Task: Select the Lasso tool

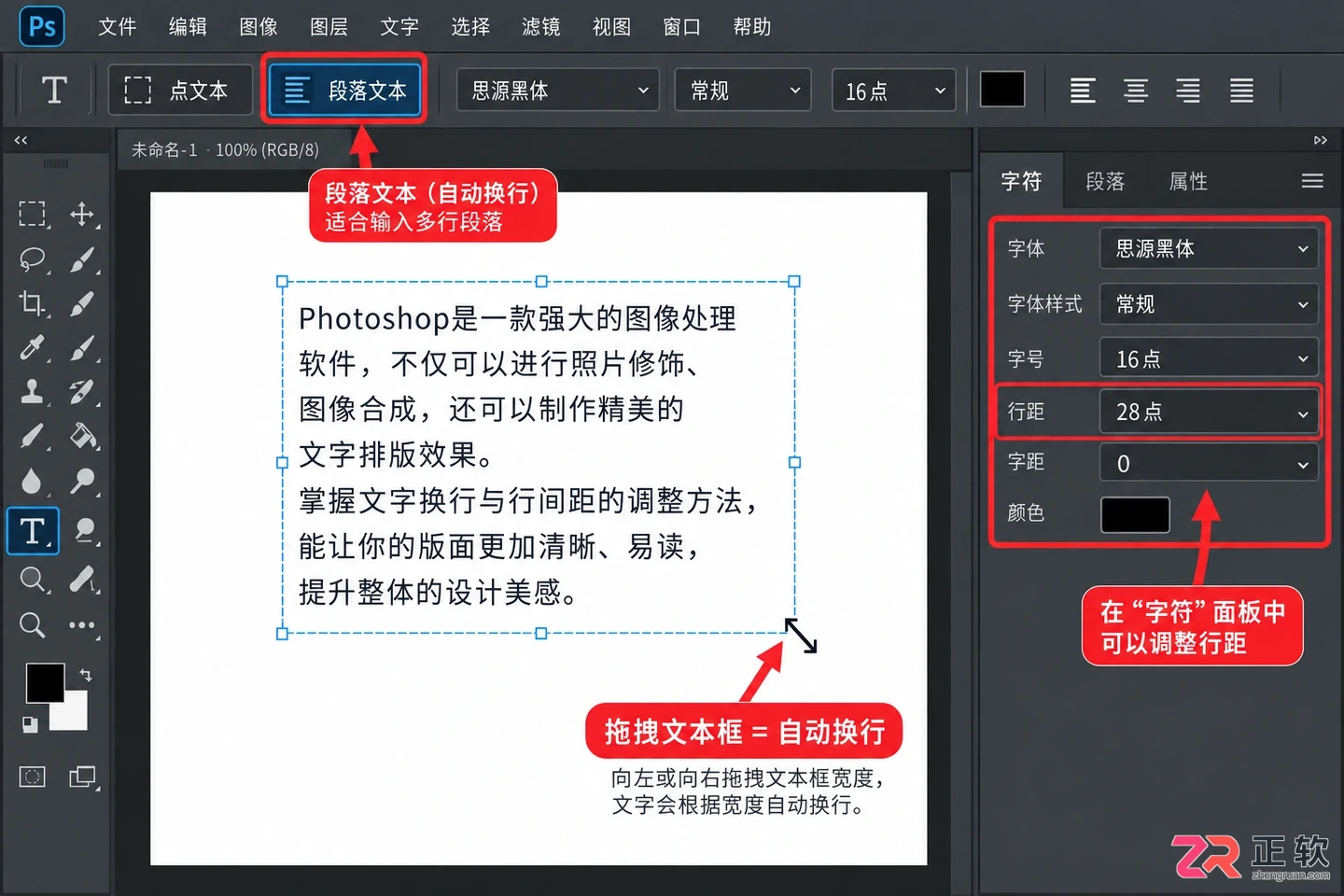Action: tap(33, 259)
